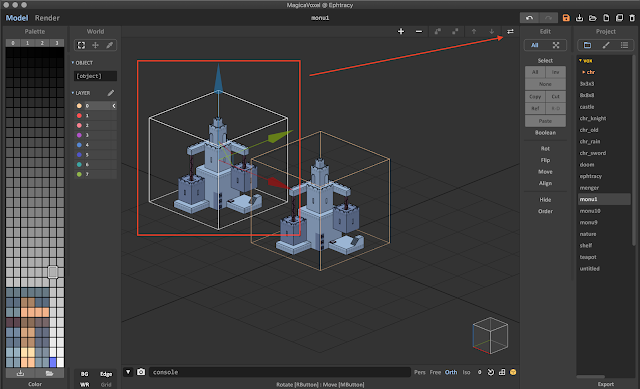Take a snapshot with the camera icon
The height and width of the screenshot is (389, 640).
(x=141, y=372)
